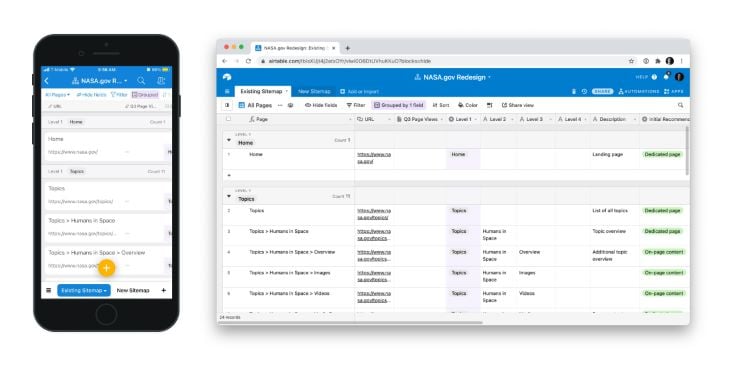Select the Existing Sitemap tab

[263, 91]
